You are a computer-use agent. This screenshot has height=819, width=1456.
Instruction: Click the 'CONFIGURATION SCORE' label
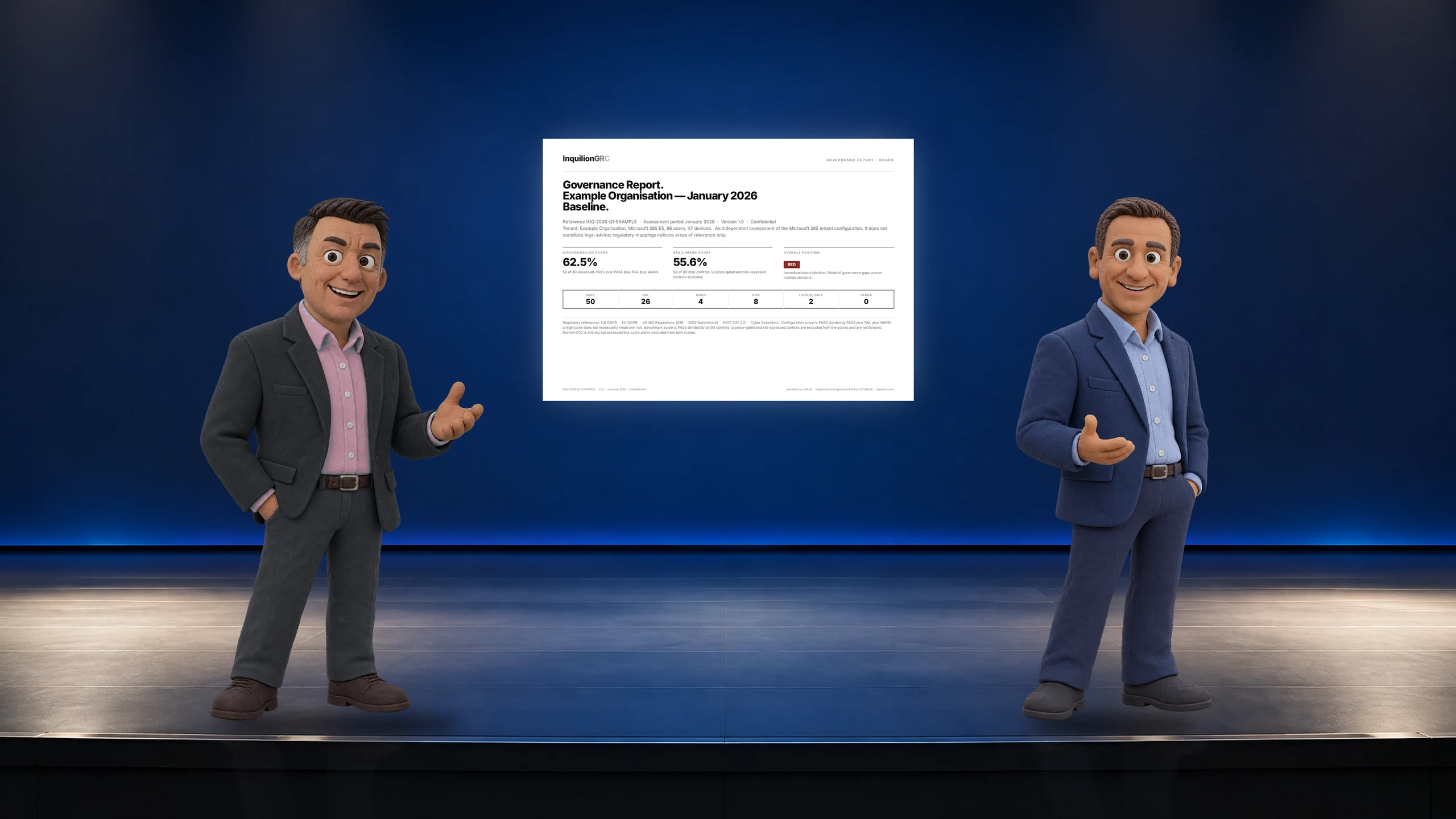[585, 253]
